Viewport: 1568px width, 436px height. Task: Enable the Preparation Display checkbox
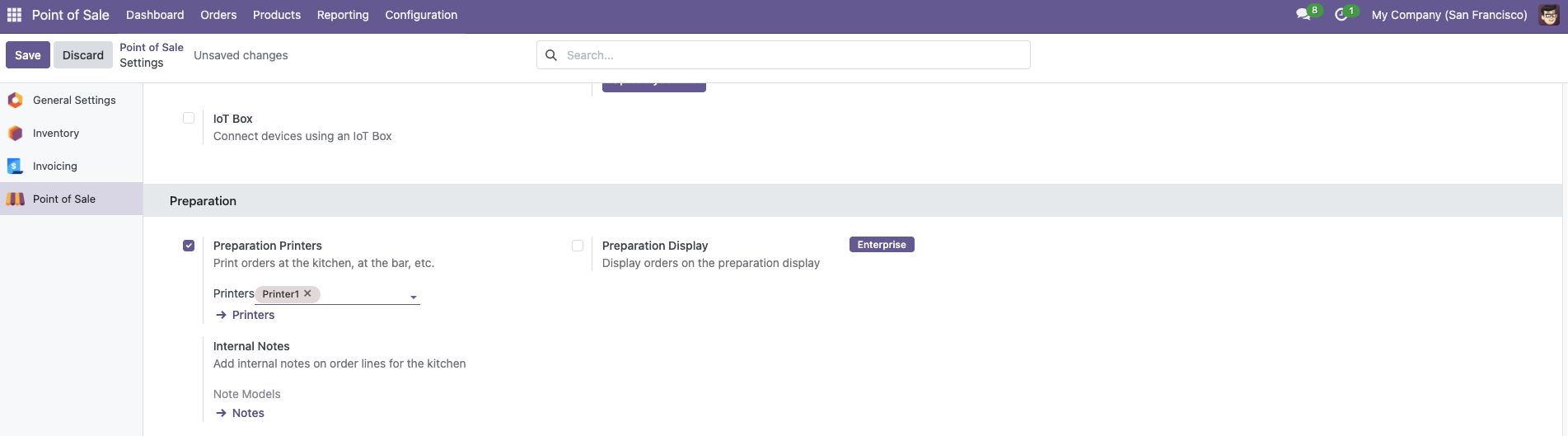click(x=578, y=246)
